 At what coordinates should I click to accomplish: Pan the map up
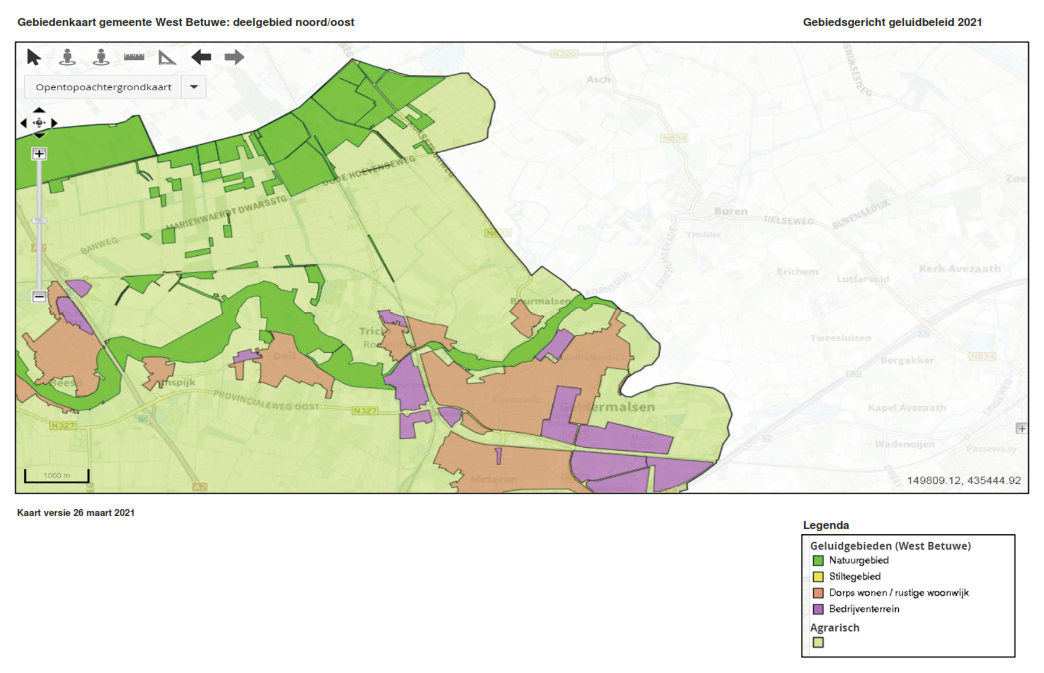[39, 110]
